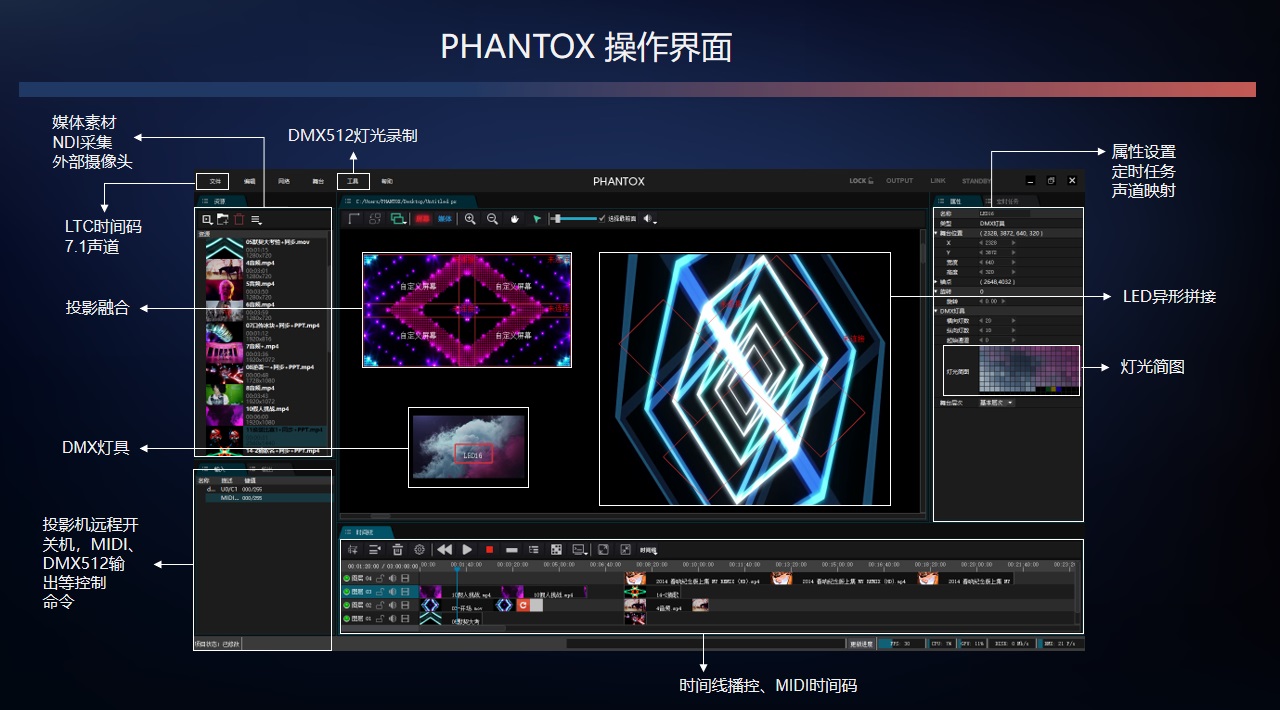Open the 文件 menu
Image resolution: width=1280 pixels, height=710 pixels.
213,181
